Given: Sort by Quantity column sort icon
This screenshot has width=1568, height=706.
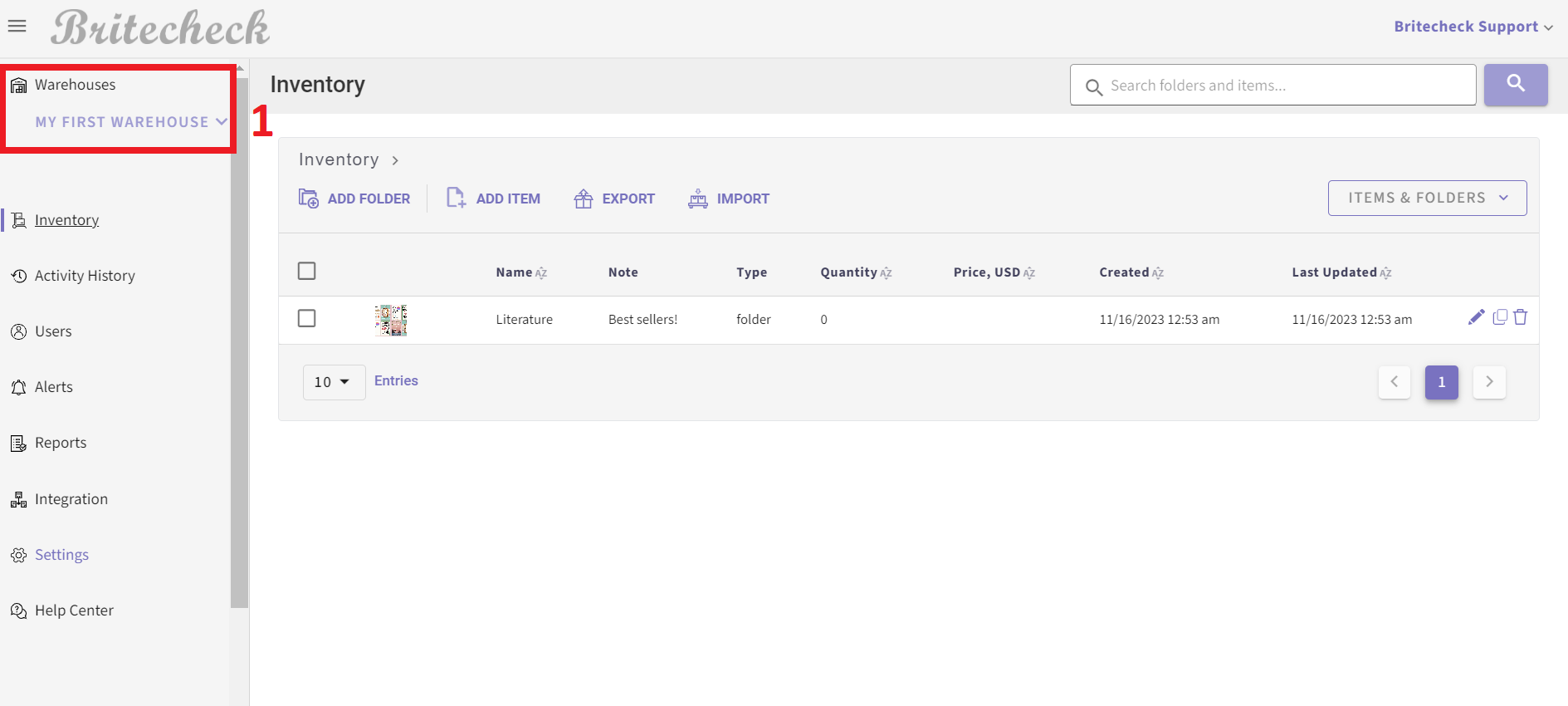Looking at the screenshot, I should [x=886, y=273].
